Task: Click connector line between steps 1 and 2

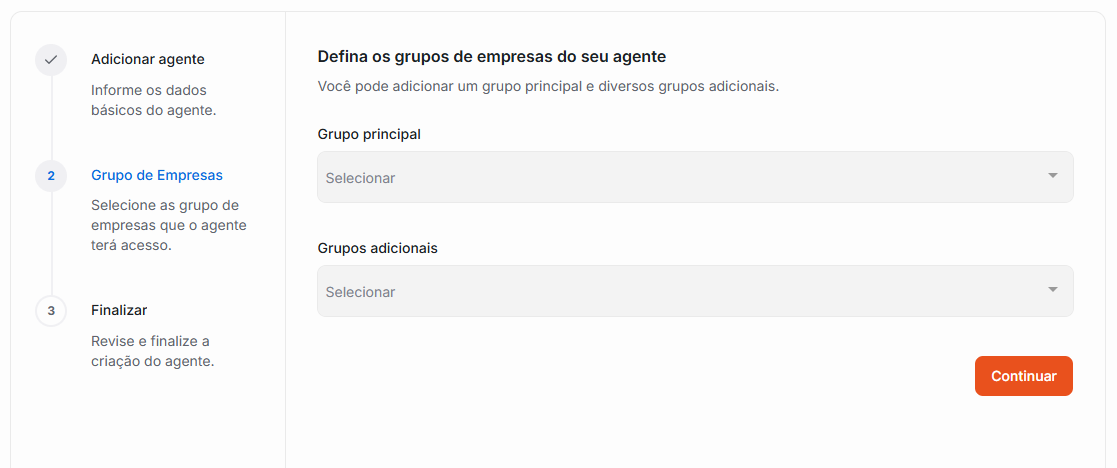Action: coord(51,118)
